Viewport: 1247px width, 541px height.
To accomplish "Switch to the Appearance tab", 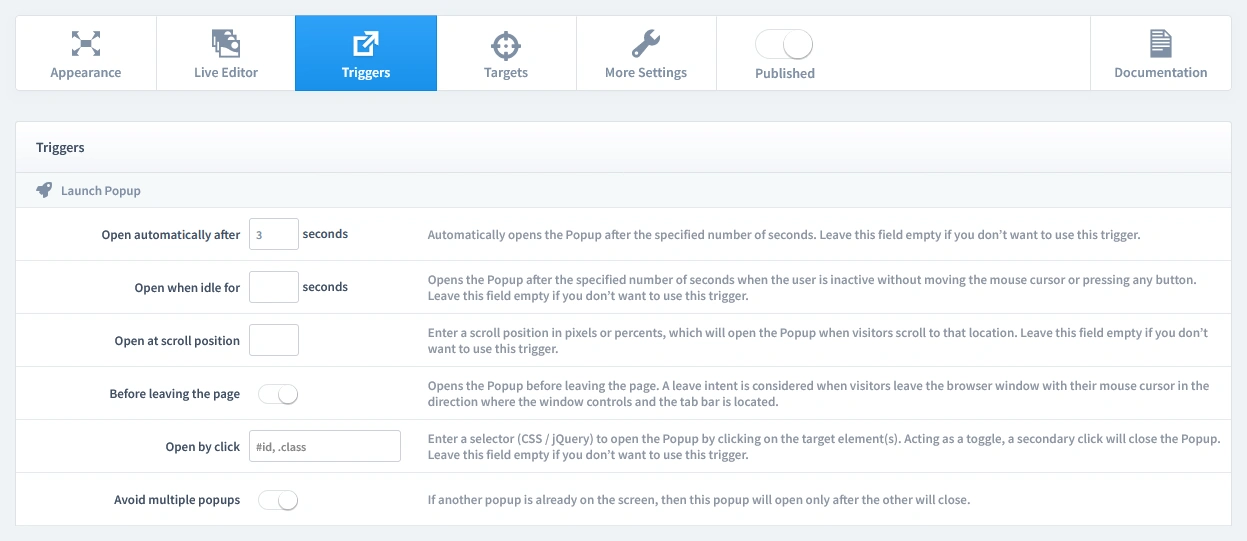I will [x=86, y=72].
